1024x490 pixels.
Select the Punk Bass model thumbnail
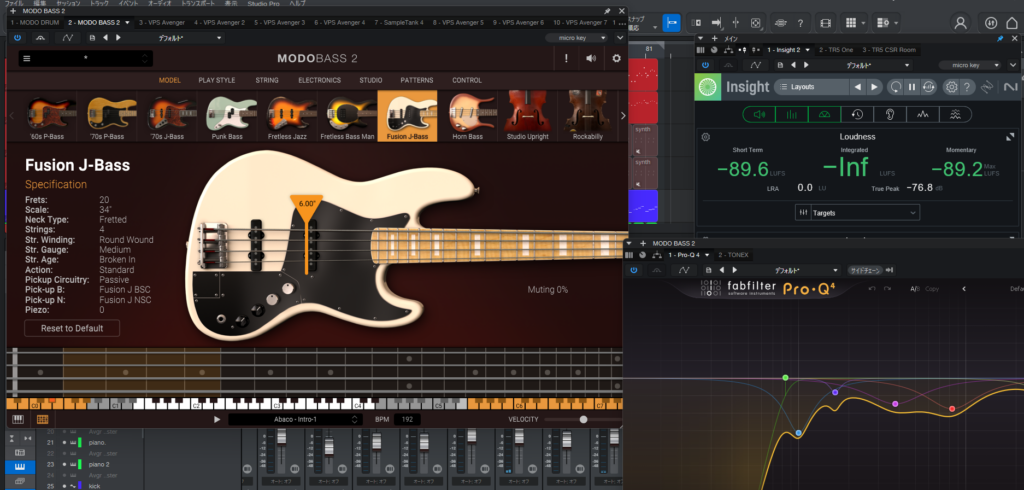click(x=227, y=116)
